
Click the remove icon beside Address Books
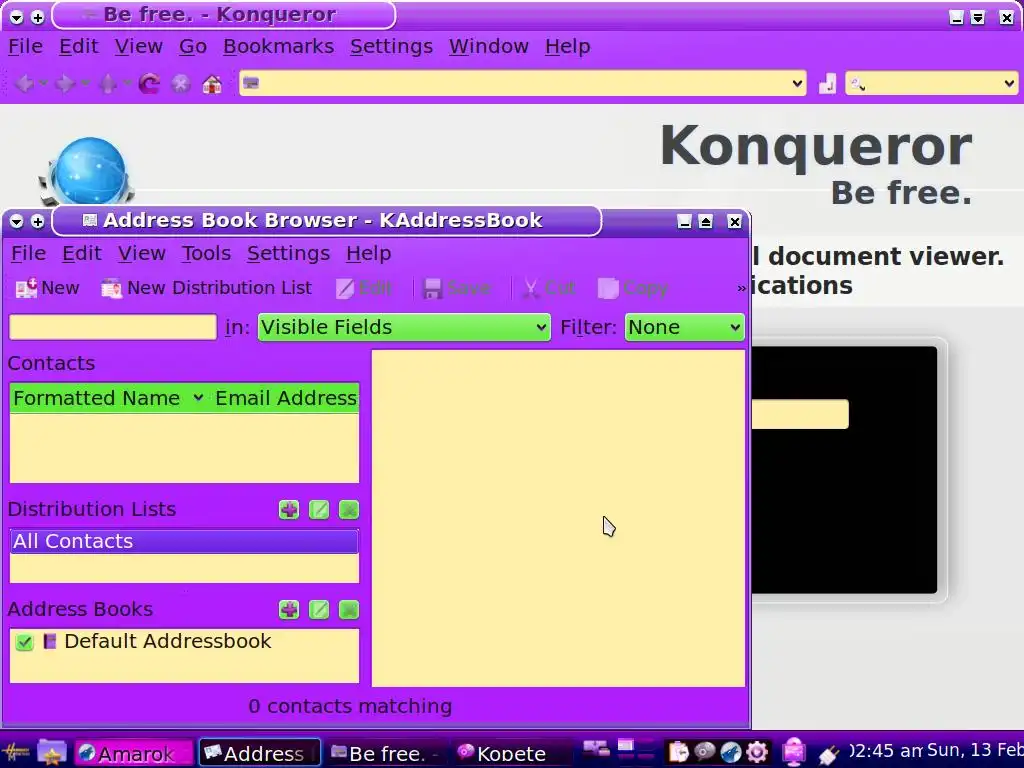click(349, 609)
